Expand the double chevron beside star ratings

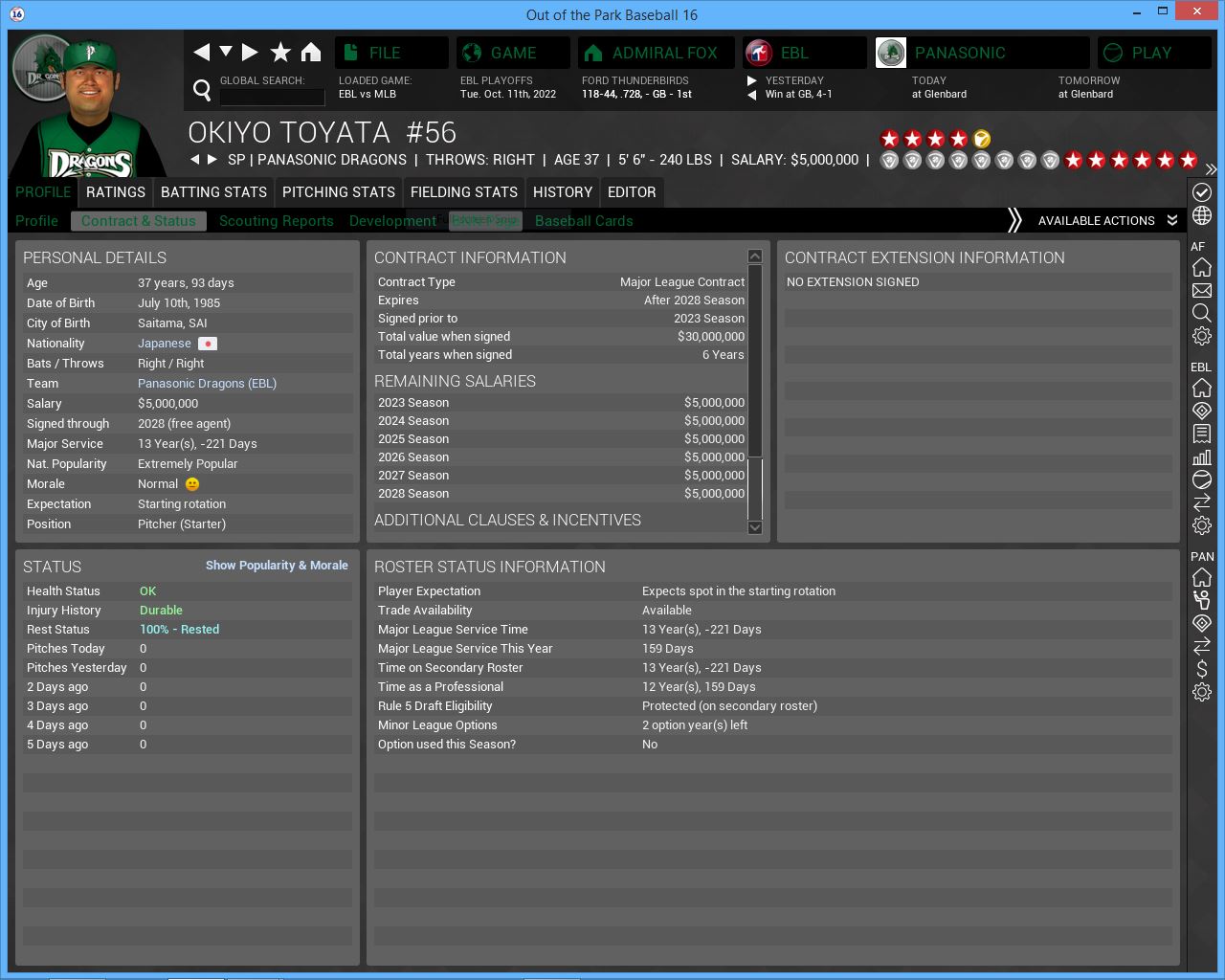(x=1211, y=169)
